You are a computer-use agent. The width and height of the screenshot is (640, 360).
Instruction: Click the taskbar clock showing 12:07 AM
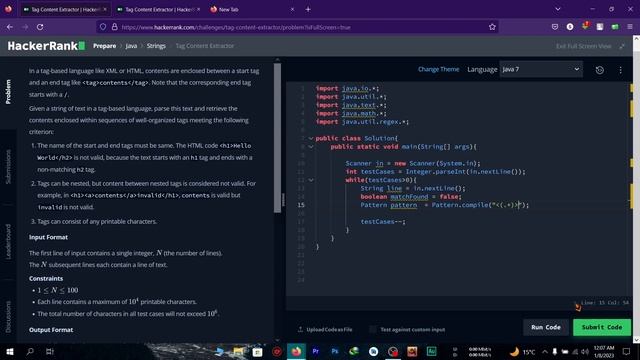(604, 351)
